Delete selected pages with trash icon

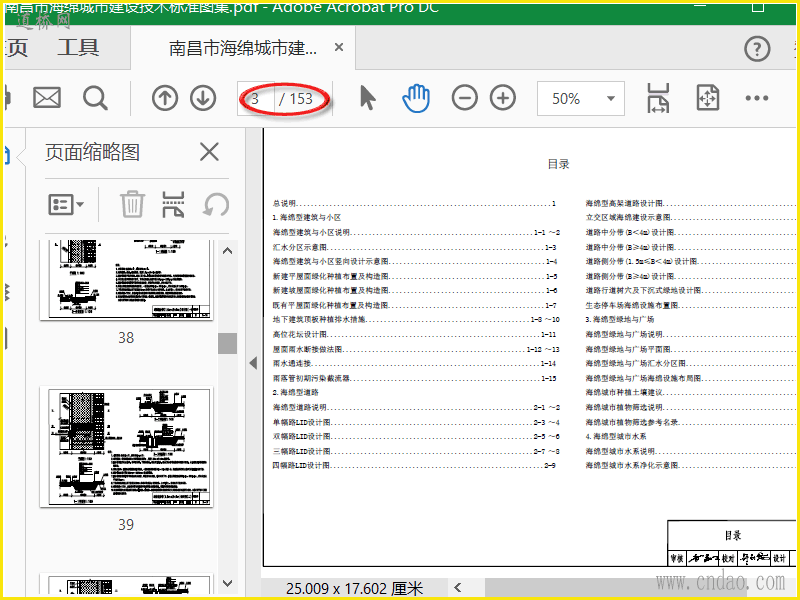[x=133, y=205]
